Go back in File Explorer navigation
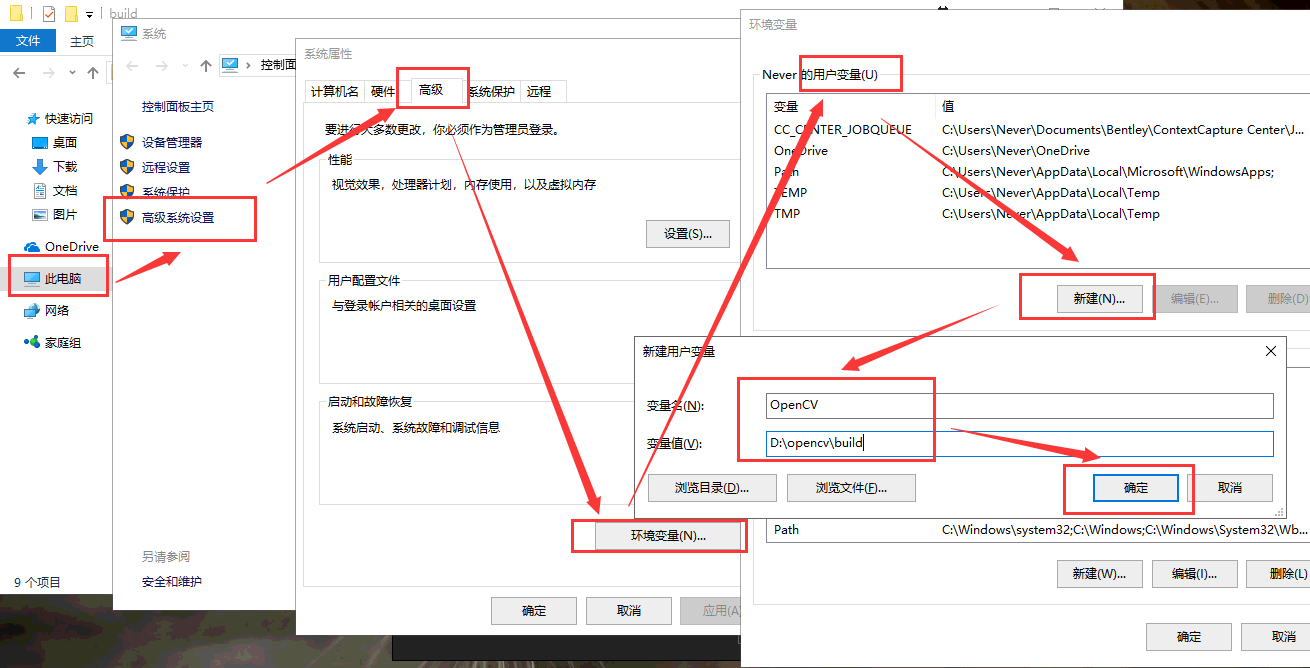 tap(20, 72)
